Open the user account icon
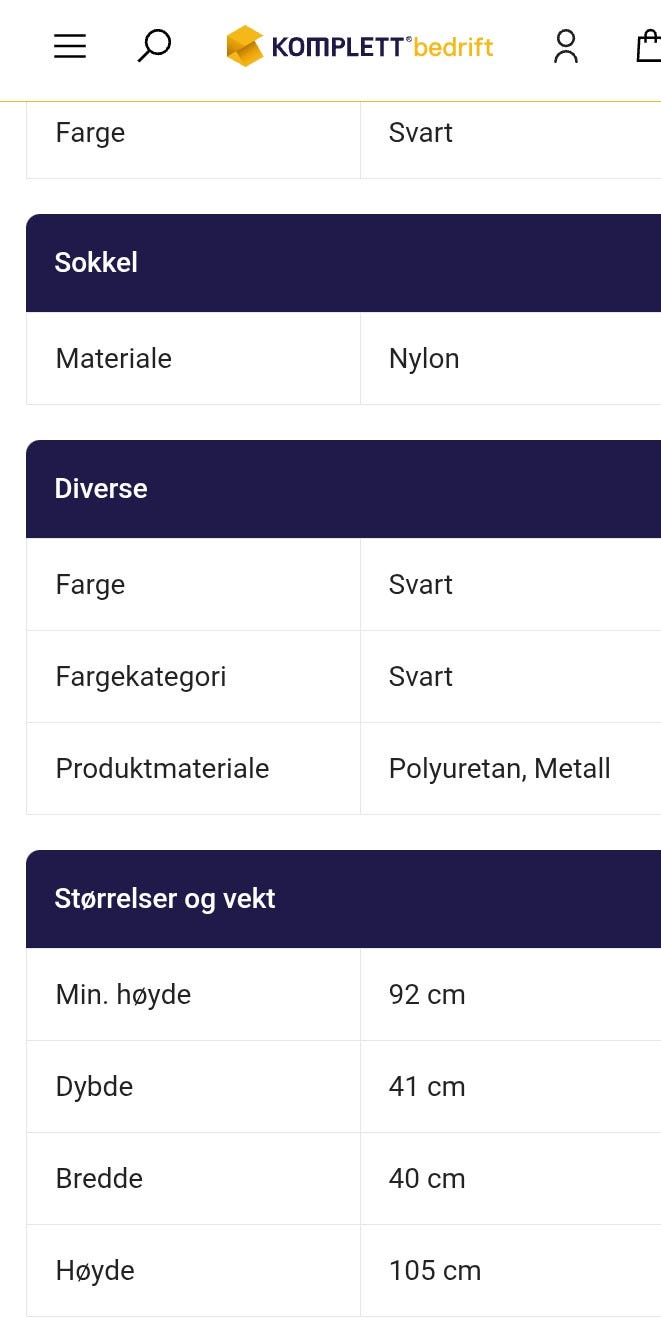This screenshot has height=1343, width=661. pos(566,46)
